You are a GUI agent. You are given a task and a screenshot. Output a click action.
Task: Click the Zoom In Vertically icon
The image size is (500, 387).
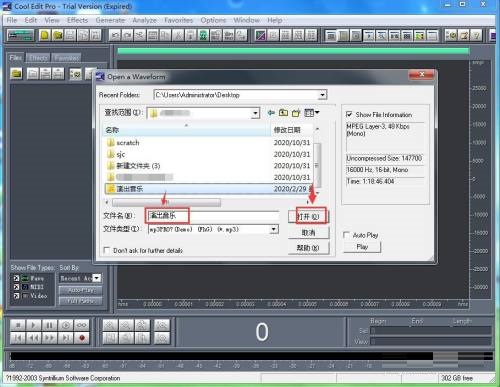coord(162,325)
